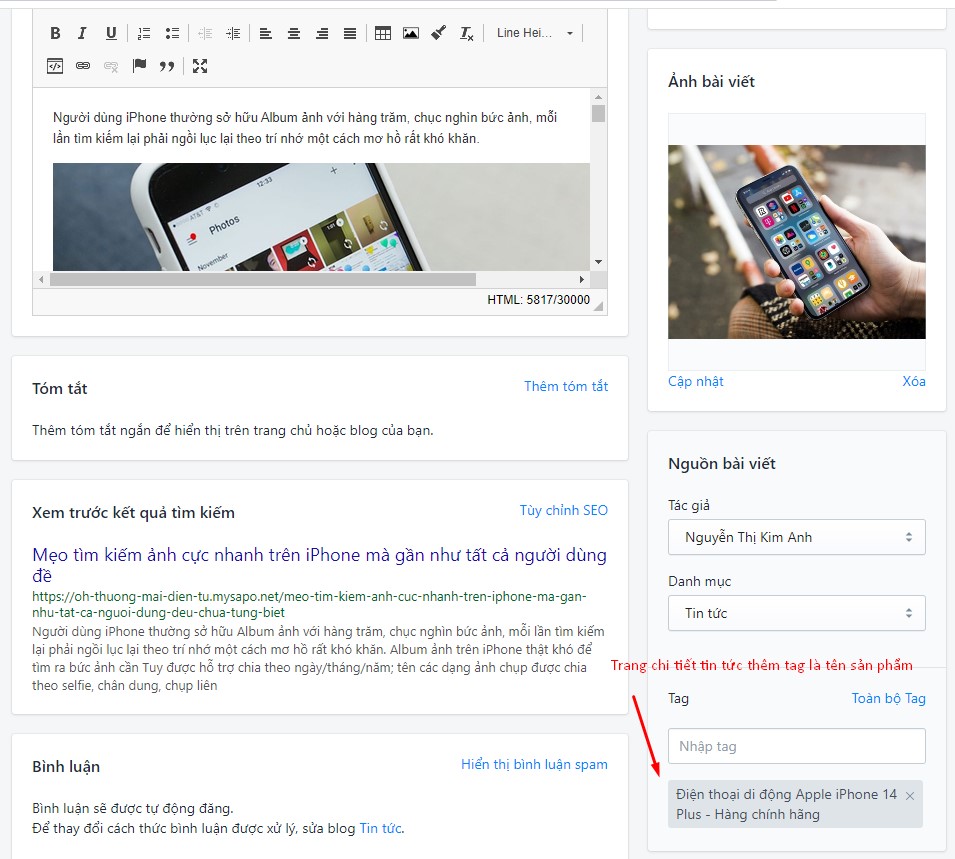Toggle underline formatting
This screenshot has height=859, width=955.
click(111, 33)
